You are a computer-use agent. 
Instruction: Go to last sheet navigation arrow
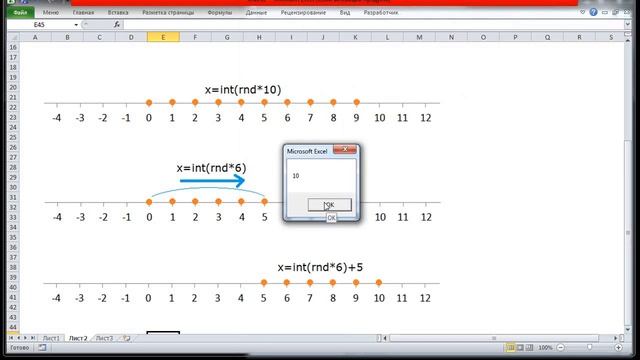[33, 338]
